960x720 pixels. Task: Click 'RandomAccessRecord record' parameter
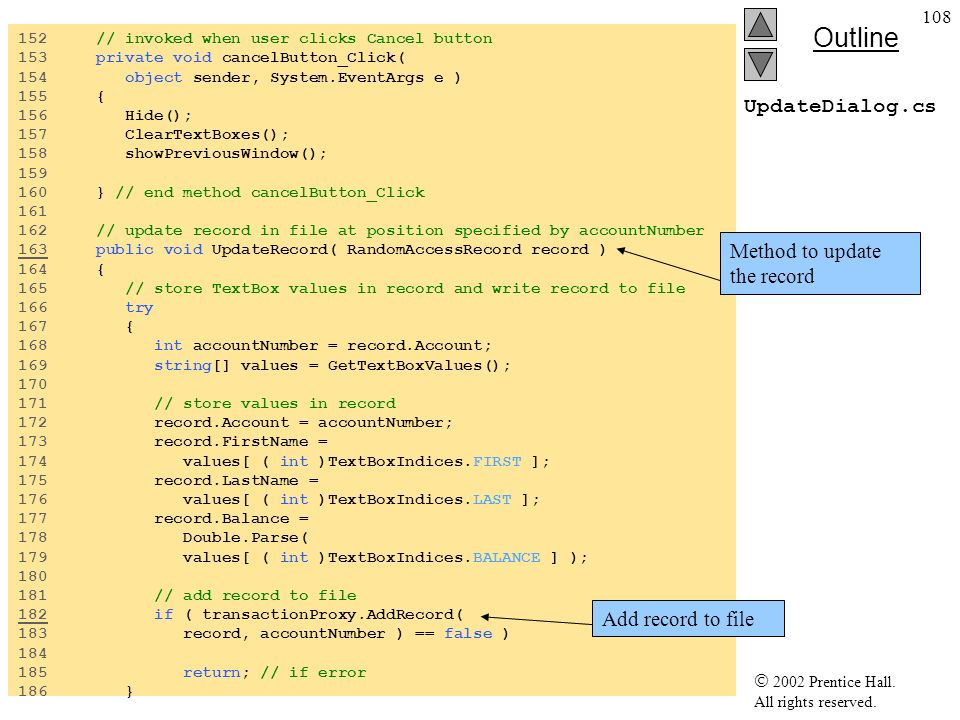[x=468, y=250]
